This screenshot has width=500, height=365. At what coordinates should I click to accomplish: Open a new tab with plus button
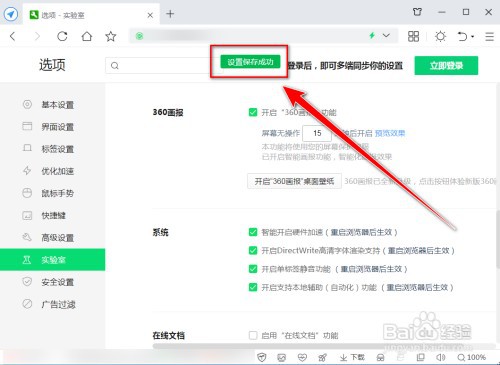[x=170, y=14]
